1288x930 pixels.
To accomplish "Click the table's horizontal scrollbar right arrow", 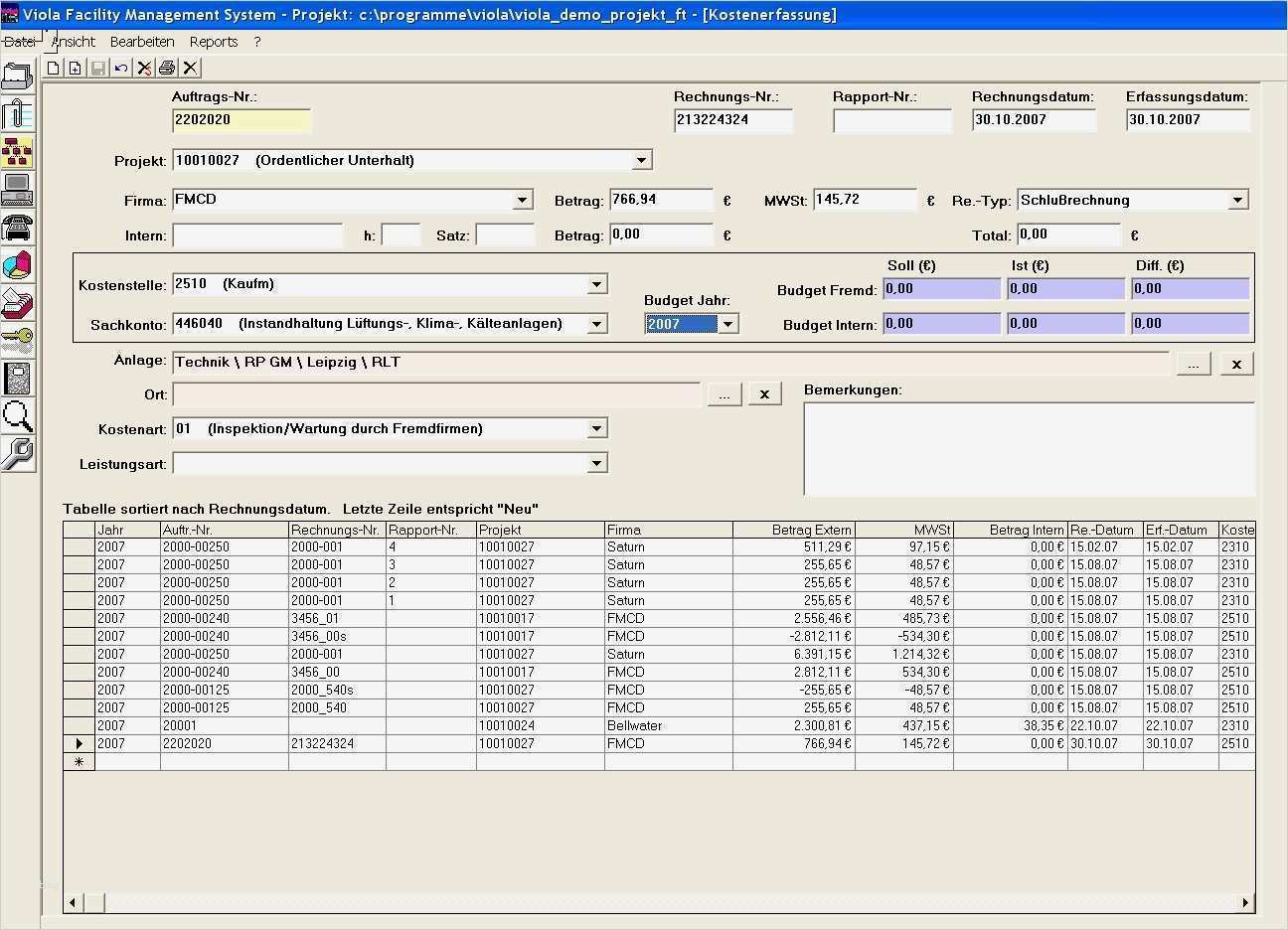I will [1245, 902].
